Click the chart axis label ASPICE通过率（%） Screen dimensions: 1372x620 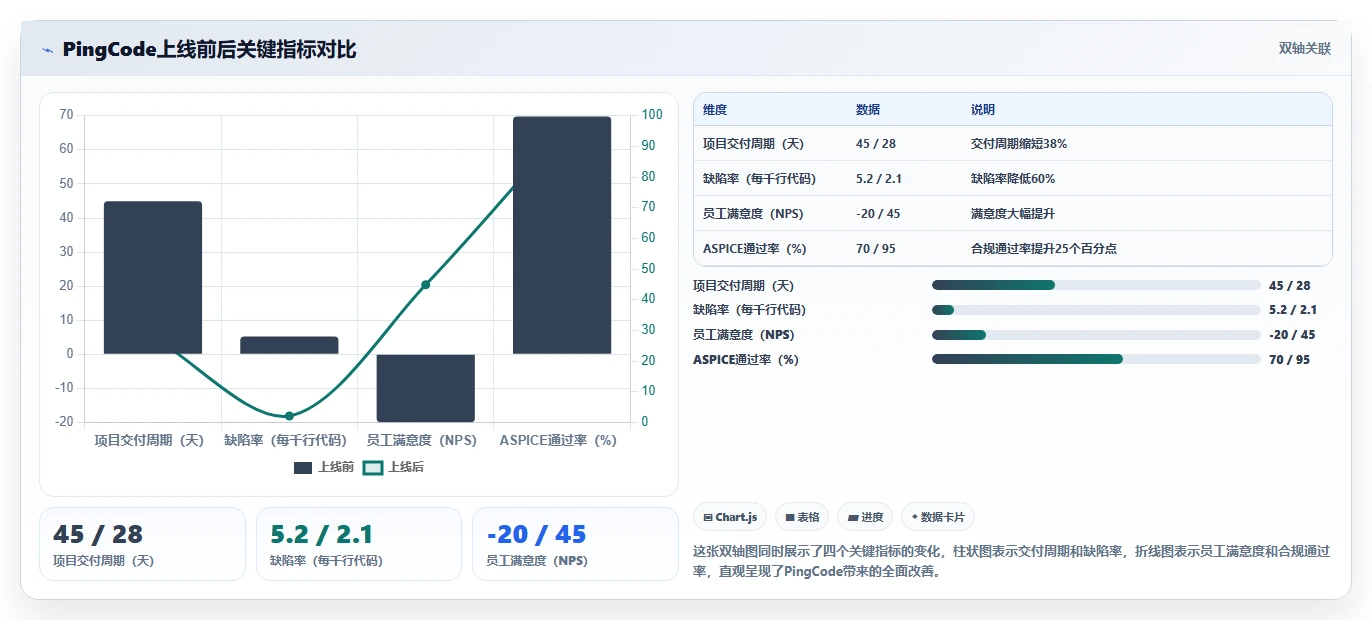[x=558, y=440]
